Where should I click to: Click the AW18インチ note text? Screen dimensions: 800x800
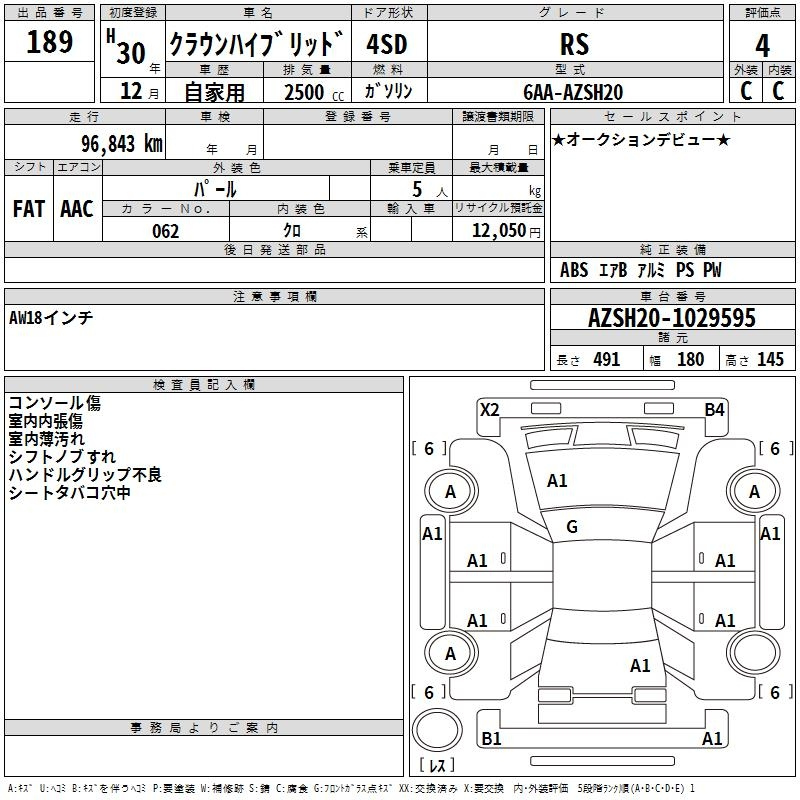click(x=51, y=318)
